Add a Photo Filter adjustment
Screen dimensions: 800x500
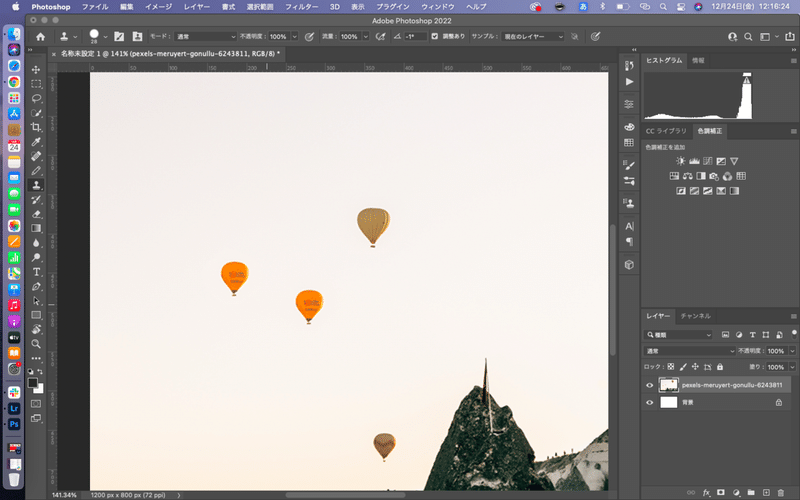point(714,176)
